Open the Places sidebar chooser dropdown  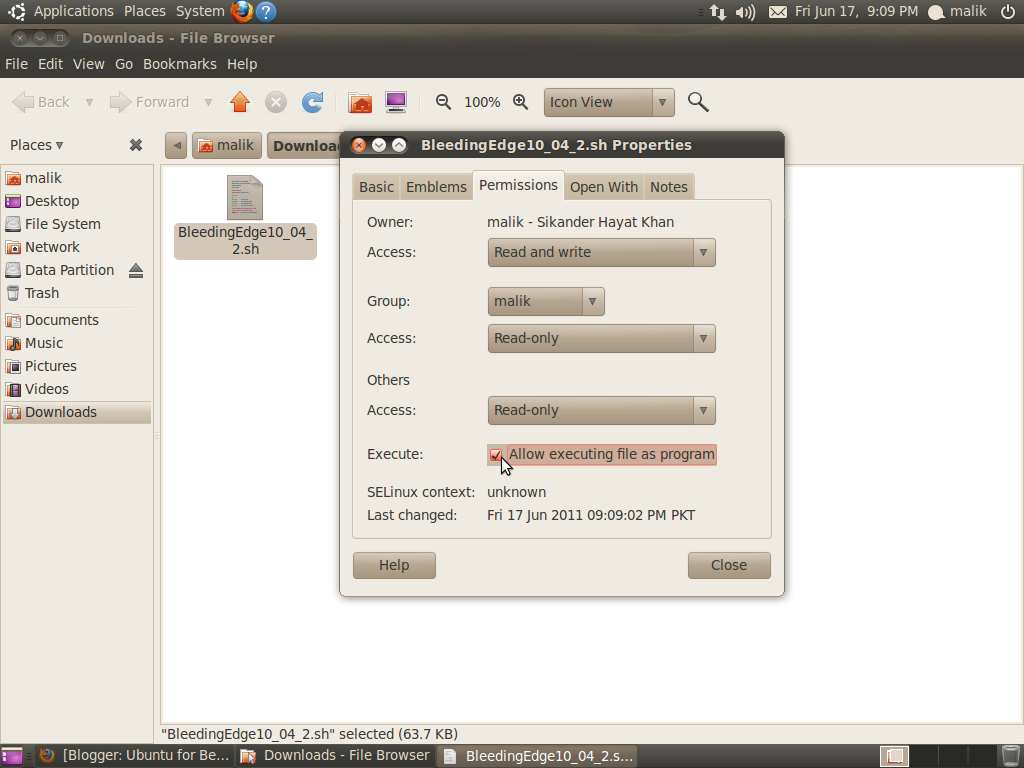click(37, 145)
